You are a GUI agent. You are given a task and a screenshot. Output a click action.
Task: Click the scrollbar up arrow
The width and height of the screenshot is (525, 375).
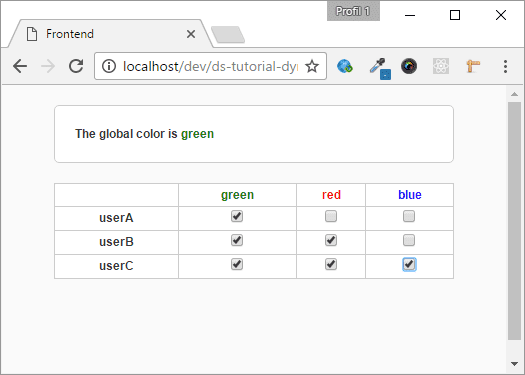[x=515, y=94]
